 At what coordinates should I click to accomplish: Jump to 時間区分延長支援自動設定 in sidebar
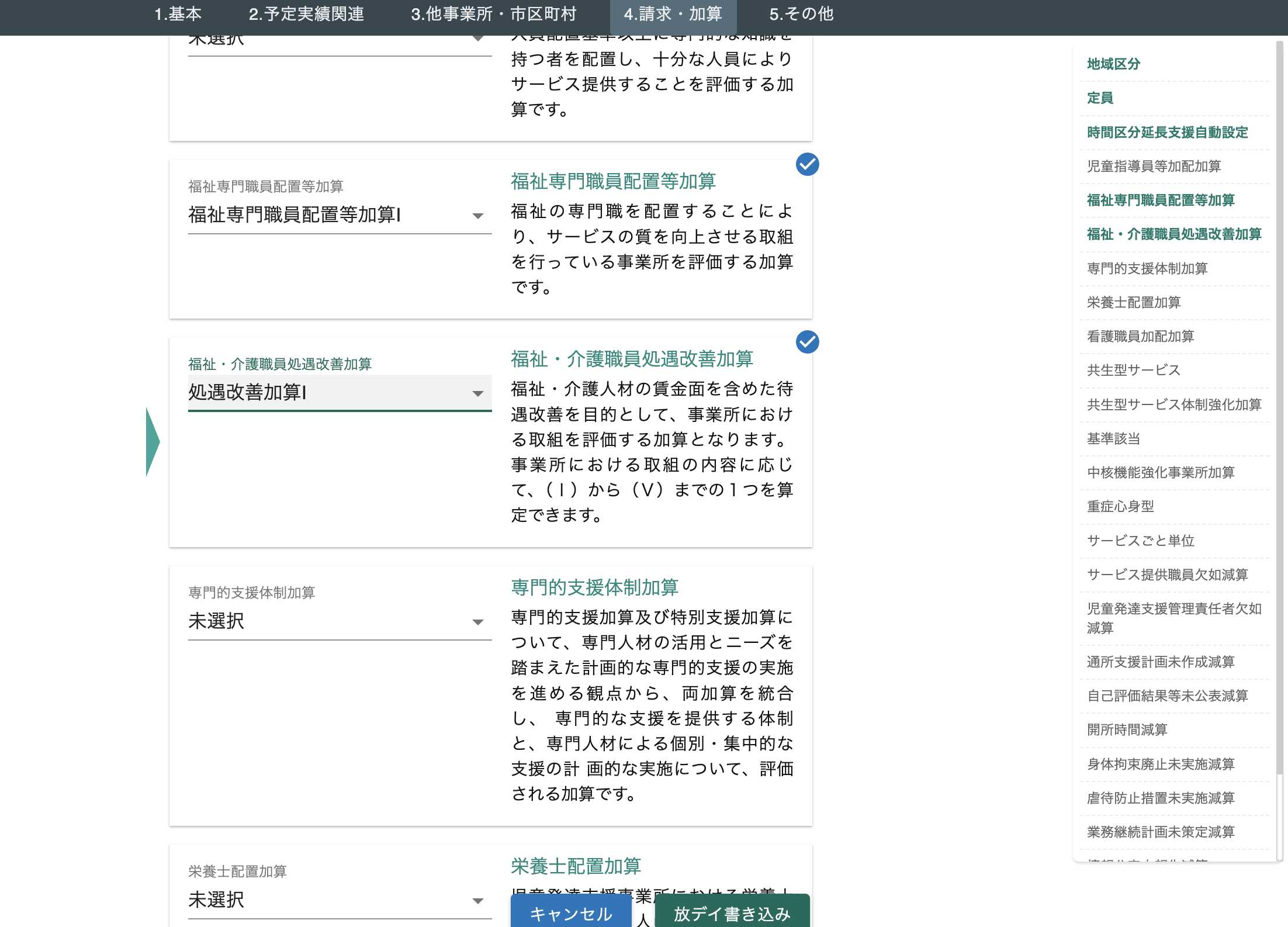(1167, 132)
